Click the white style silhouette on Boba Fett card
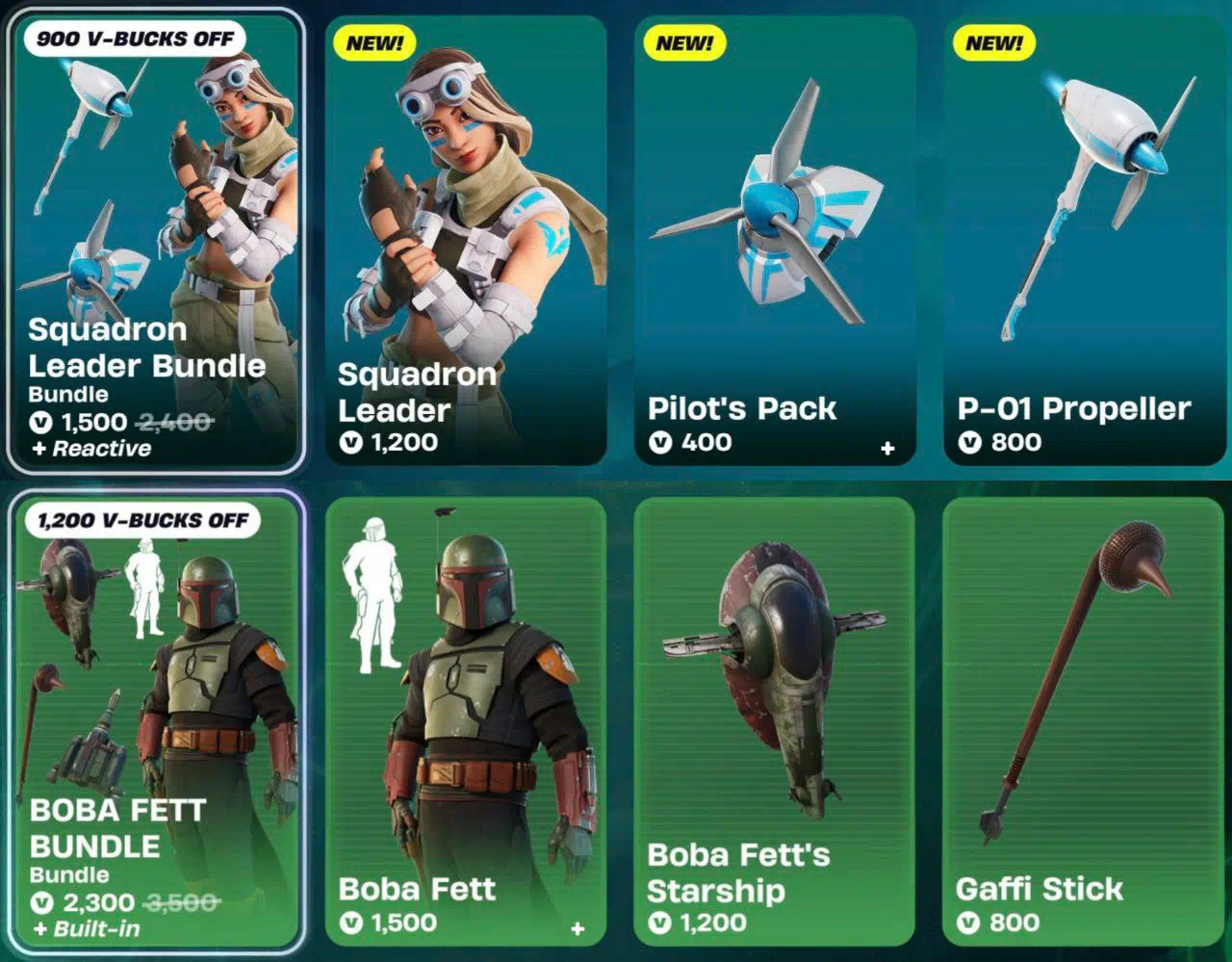1232x962 pixels. pos(372,595)
